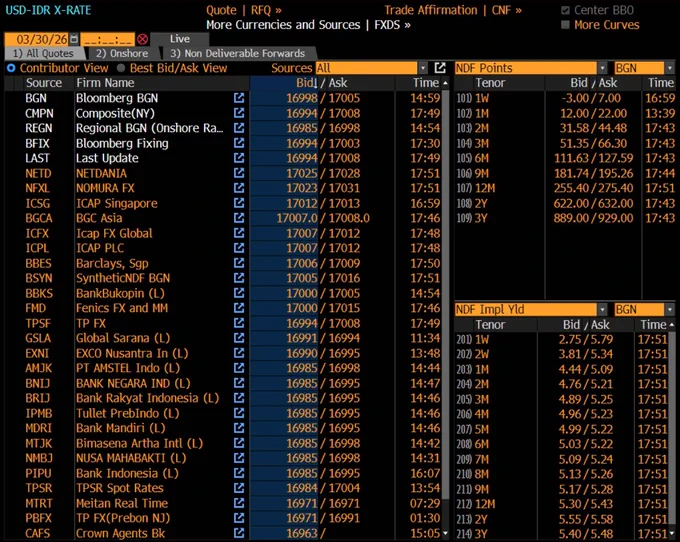
Task: Open the Crown Agents Bk row launch icon
Action: (x=239, y=533)
